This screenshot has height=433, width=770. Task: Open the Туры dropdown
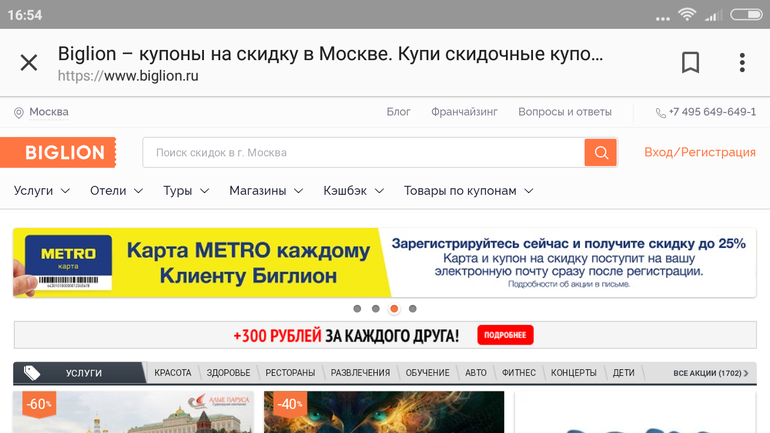(186, 191)
